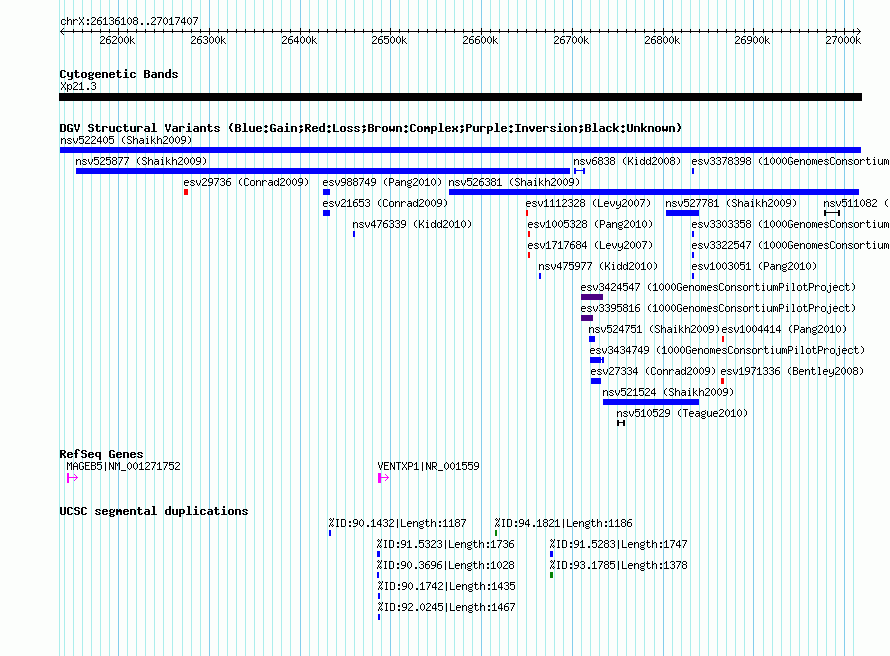The width and height of the screenshot is (890, 656).
Task: Click the RefSeq Genes track title
Action: (x=101, y=454)
